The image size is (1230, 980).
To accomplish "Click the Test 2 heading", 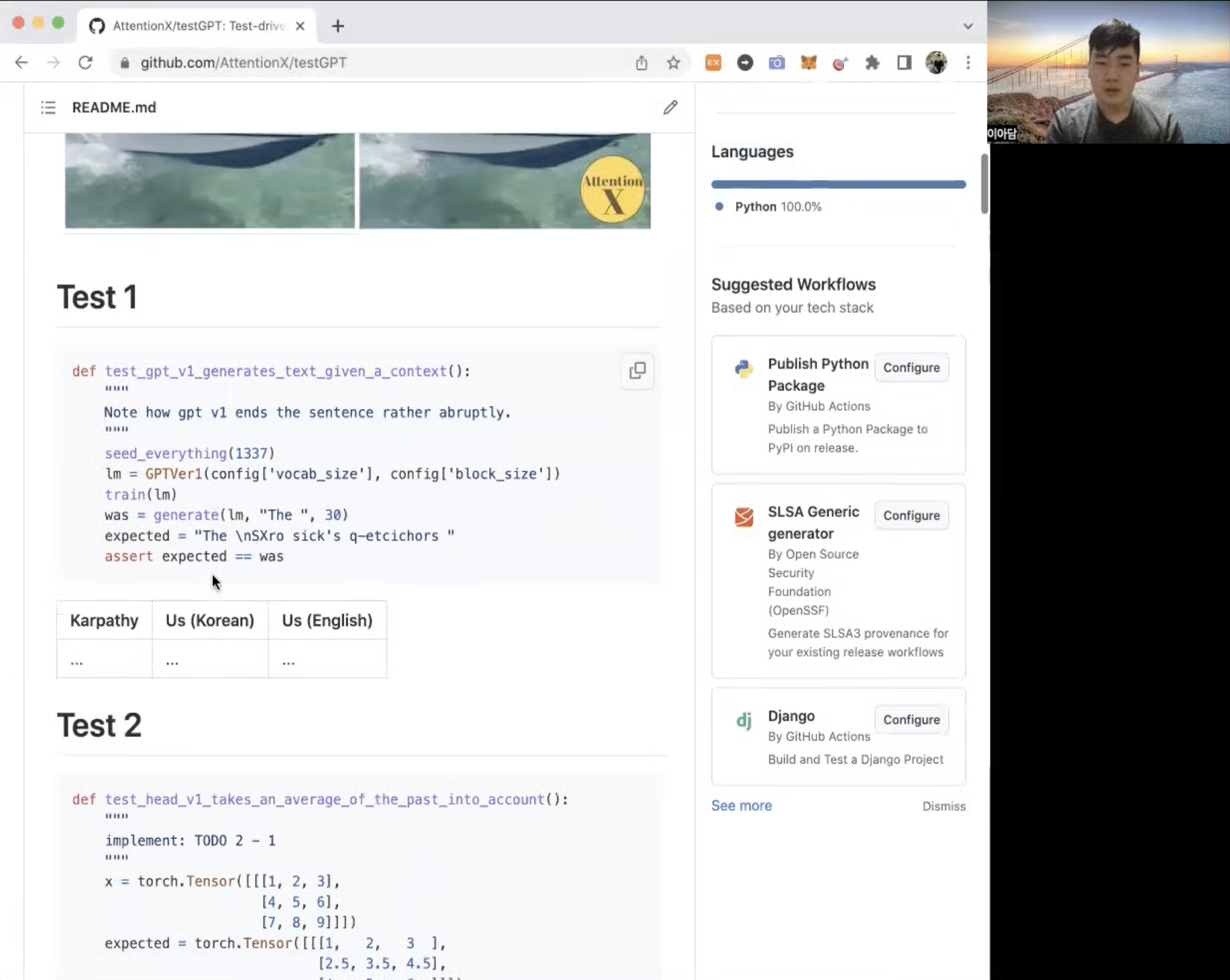I will (99, 725).
